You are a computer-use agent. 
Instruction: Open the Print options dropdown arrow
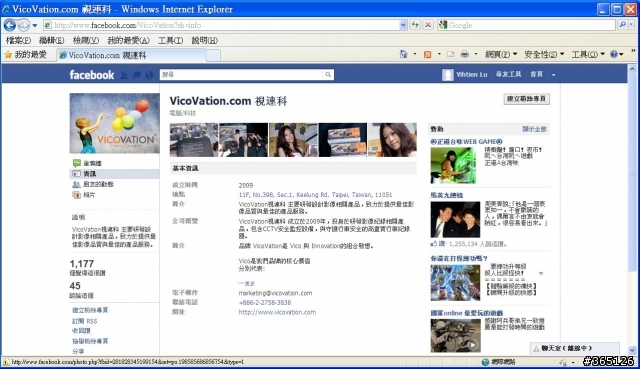click(x=476, y=54)
